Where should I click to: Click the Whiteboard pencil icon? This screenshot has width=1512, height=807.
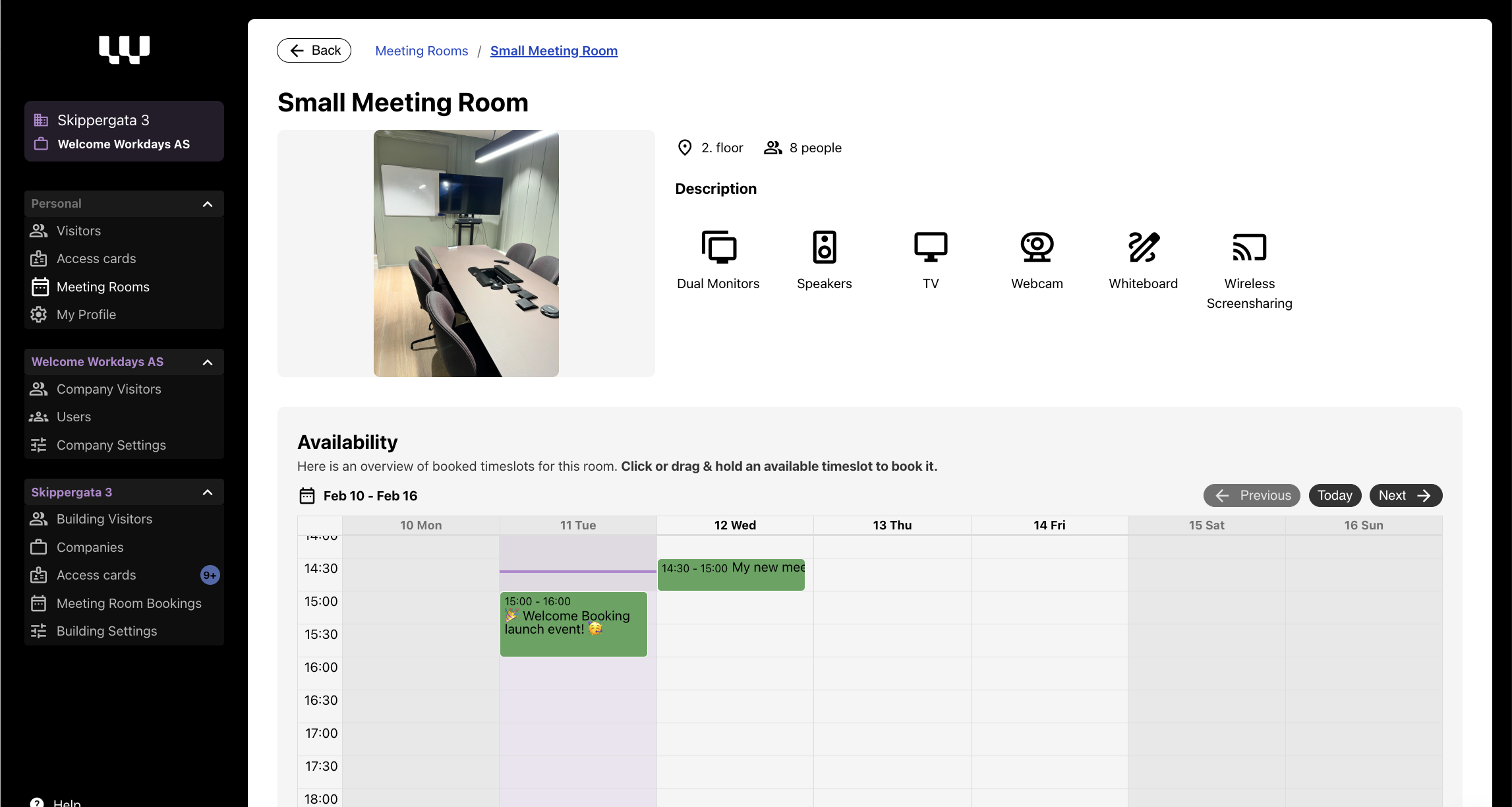tap(1143, 247)
